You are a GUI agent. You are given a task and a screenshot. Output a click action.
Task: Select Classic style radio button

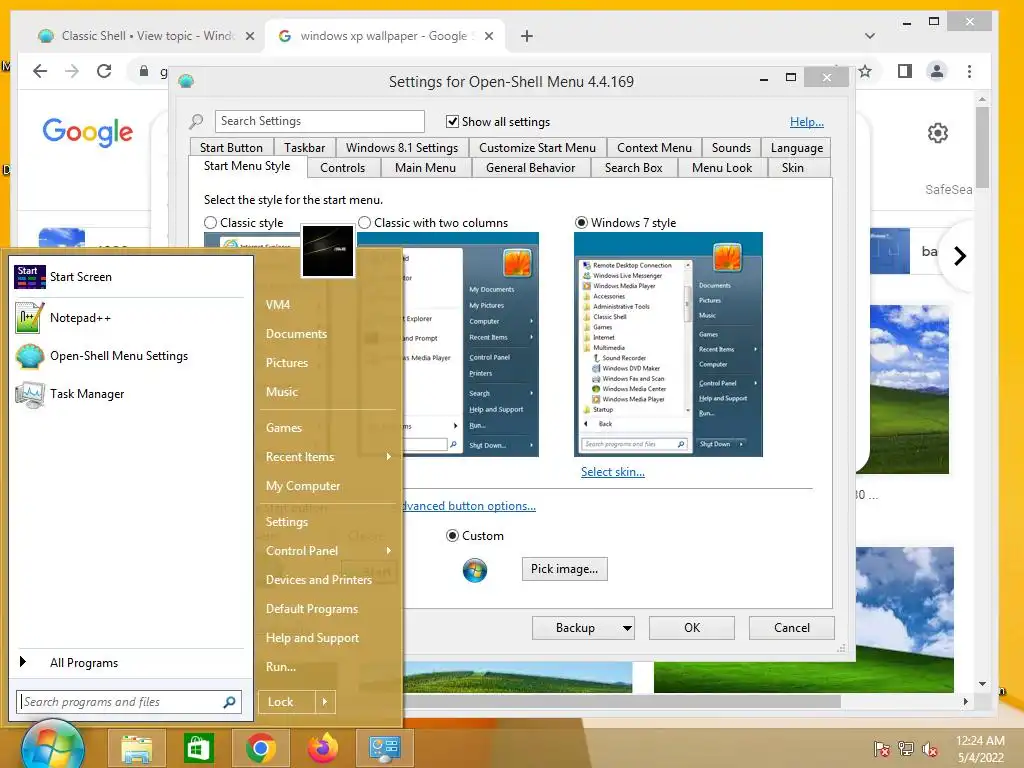(210, 223)
